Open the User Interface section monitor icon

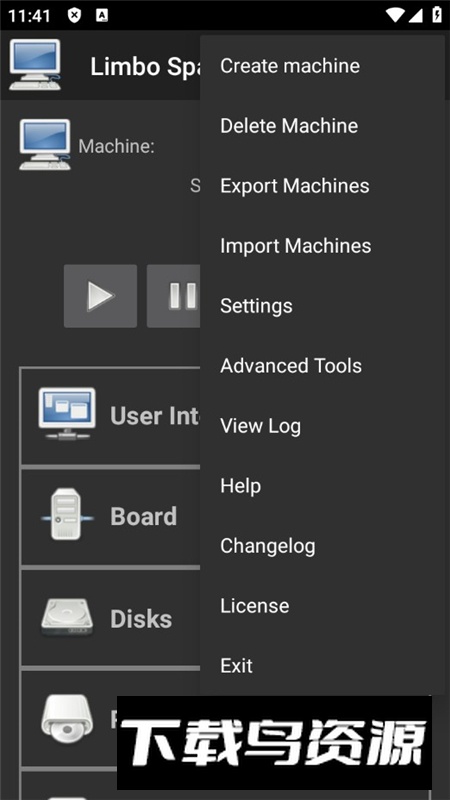tap(67, 414)
